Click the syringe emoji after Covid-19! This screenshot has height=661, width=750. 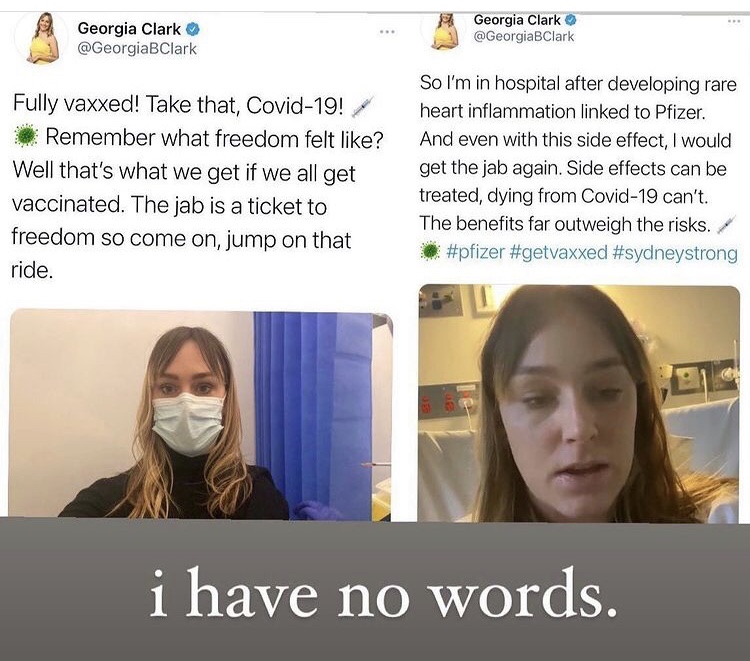pyautogui.click(x=362, y=106)
